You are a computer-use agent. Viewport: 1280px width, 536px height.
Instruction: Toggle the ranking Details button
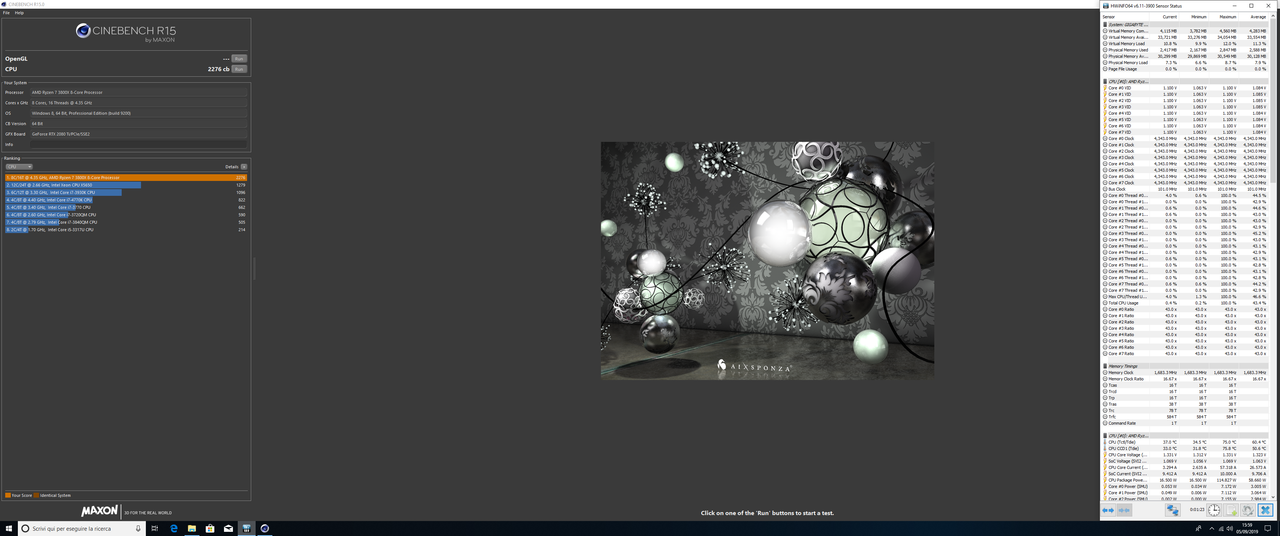(x=244, y=167)
